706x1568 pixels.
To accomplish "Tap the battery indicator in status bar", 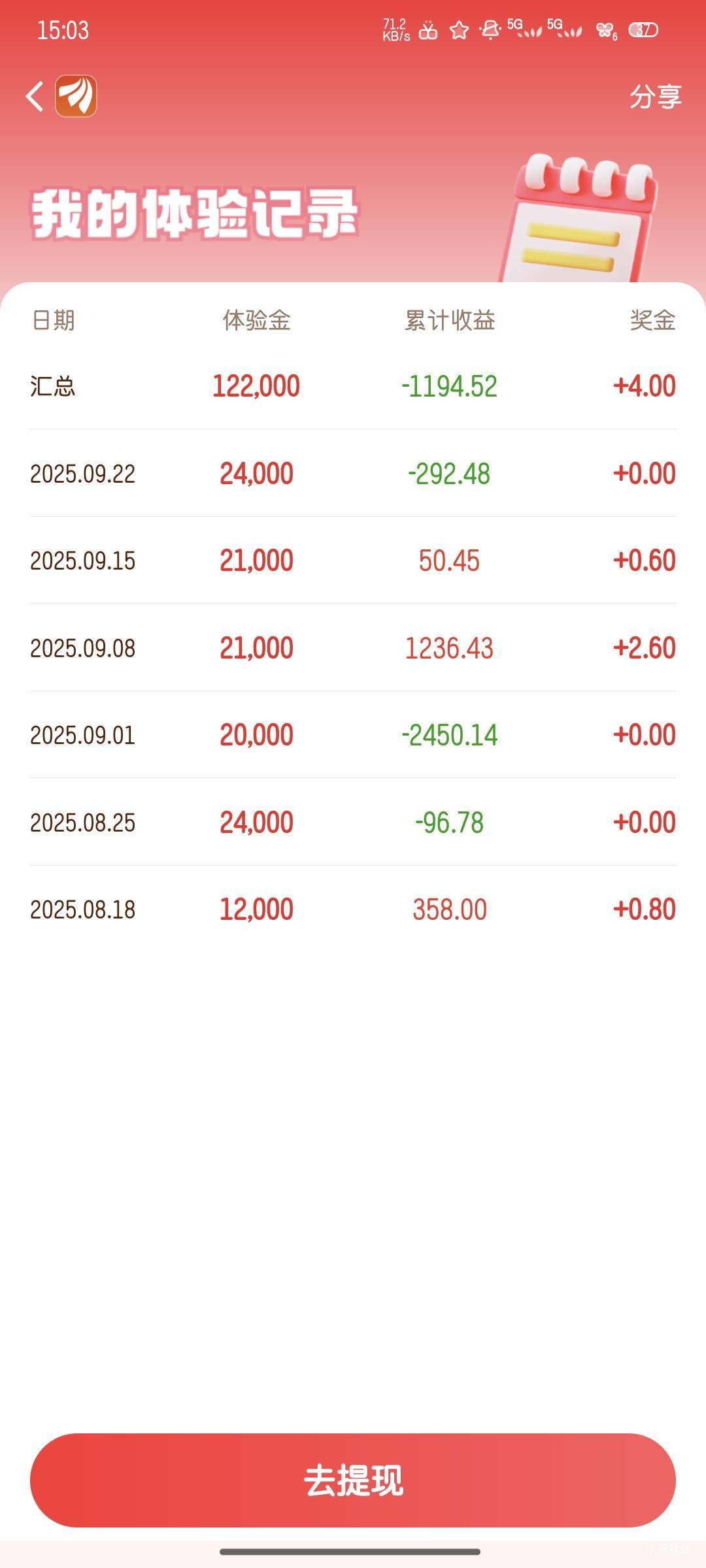I will point(643,30).
